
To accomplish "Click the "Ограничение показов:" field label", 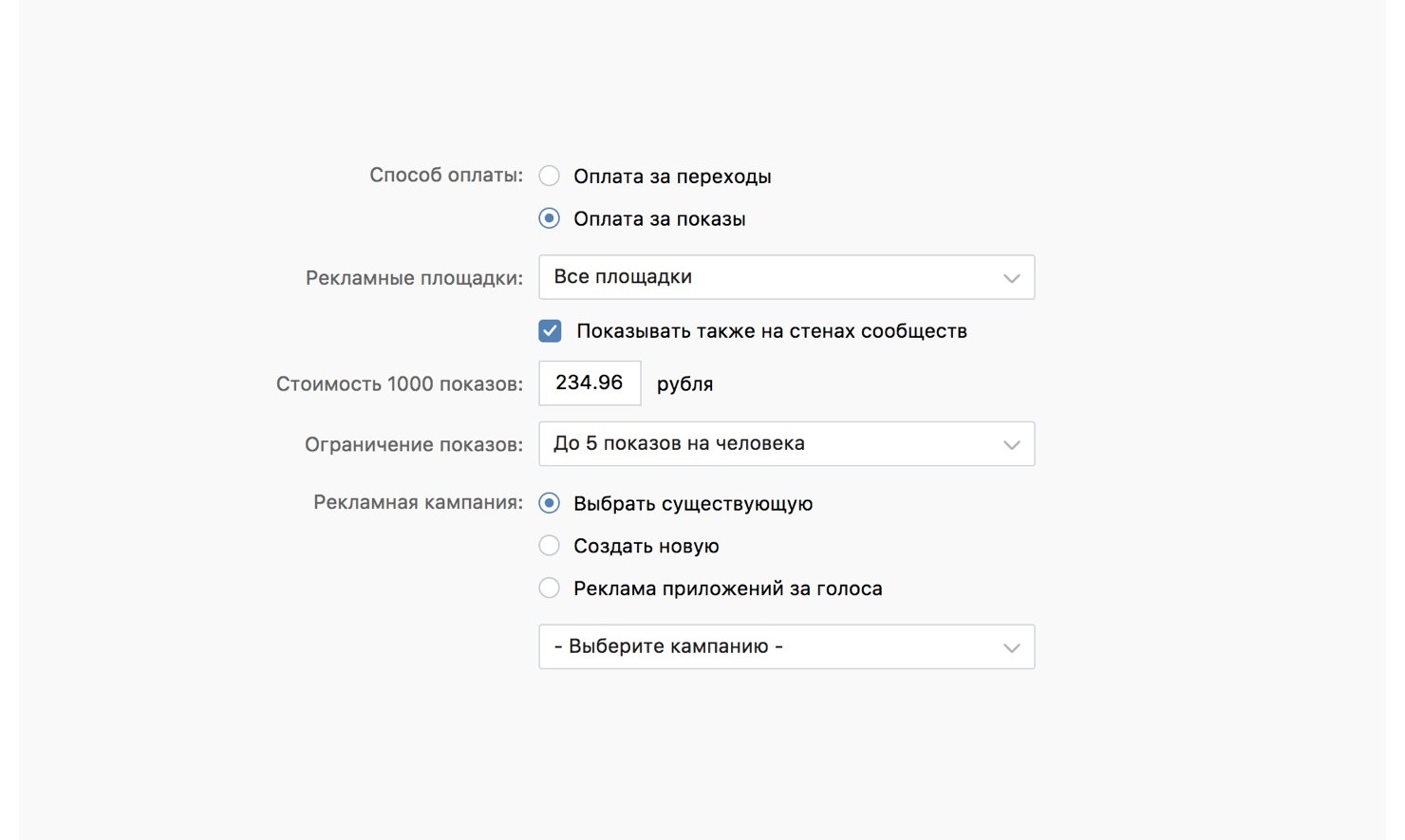I will [413, 445].
